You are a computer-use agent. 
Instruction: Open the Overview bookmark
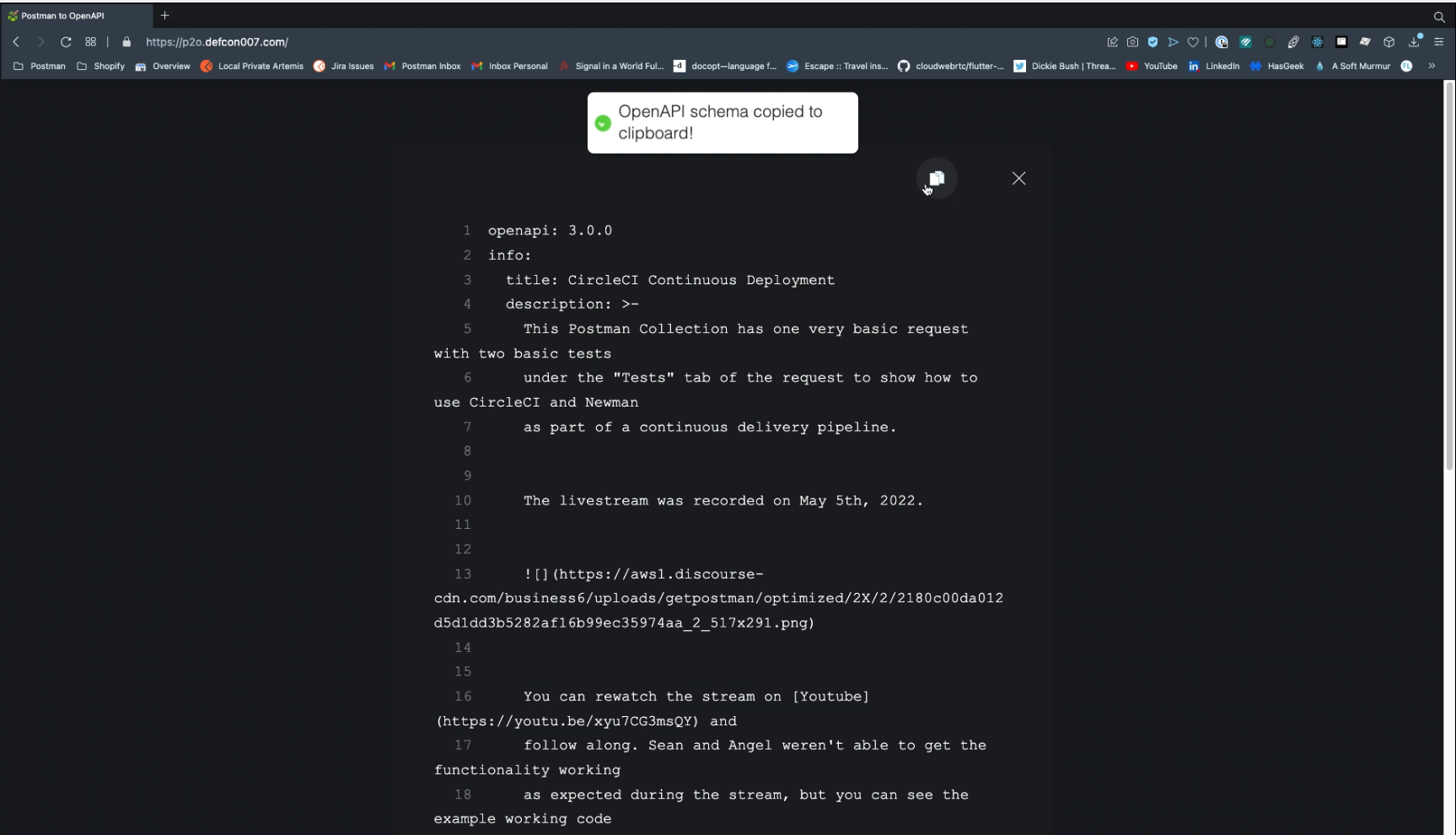[x=163, y=66]
